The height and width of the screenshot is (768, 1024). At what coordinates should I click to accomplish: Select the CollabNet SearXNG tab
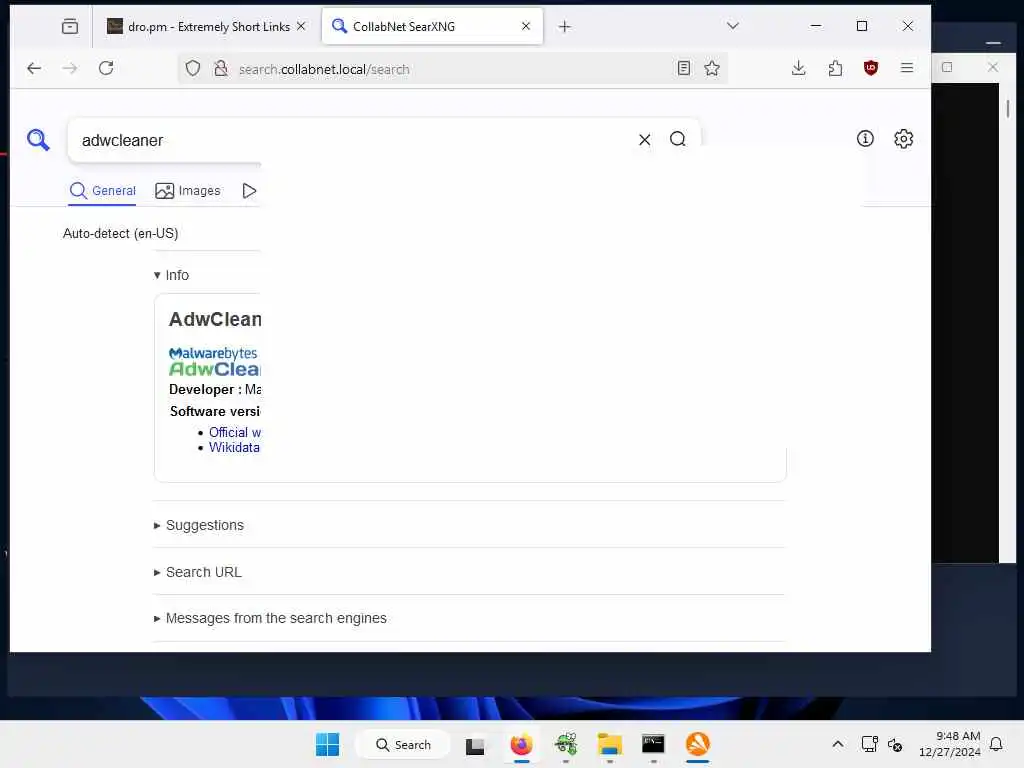coord(432,26)
